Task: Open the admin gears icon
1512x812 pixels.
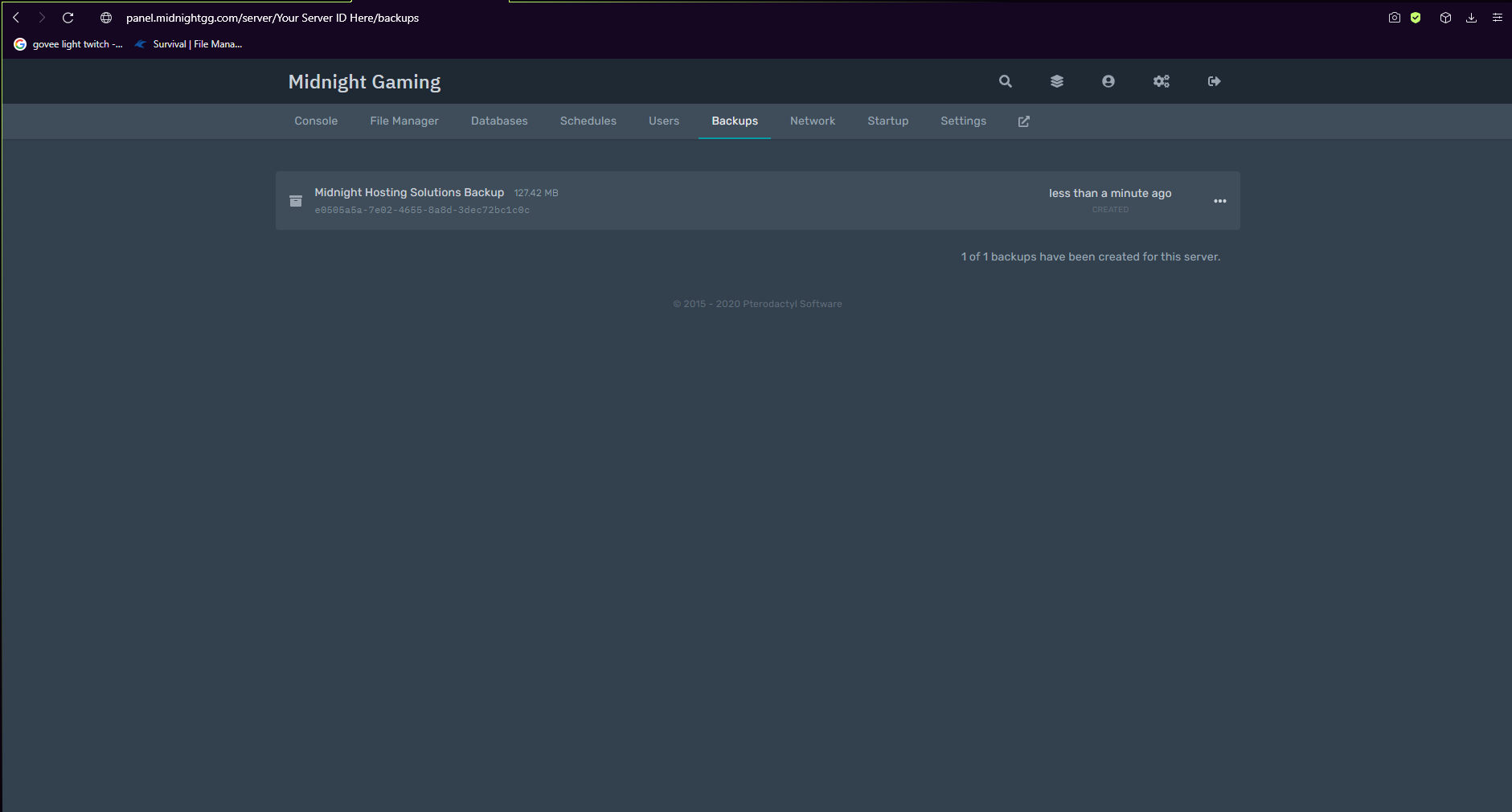Action: [x=1162, y=81]
